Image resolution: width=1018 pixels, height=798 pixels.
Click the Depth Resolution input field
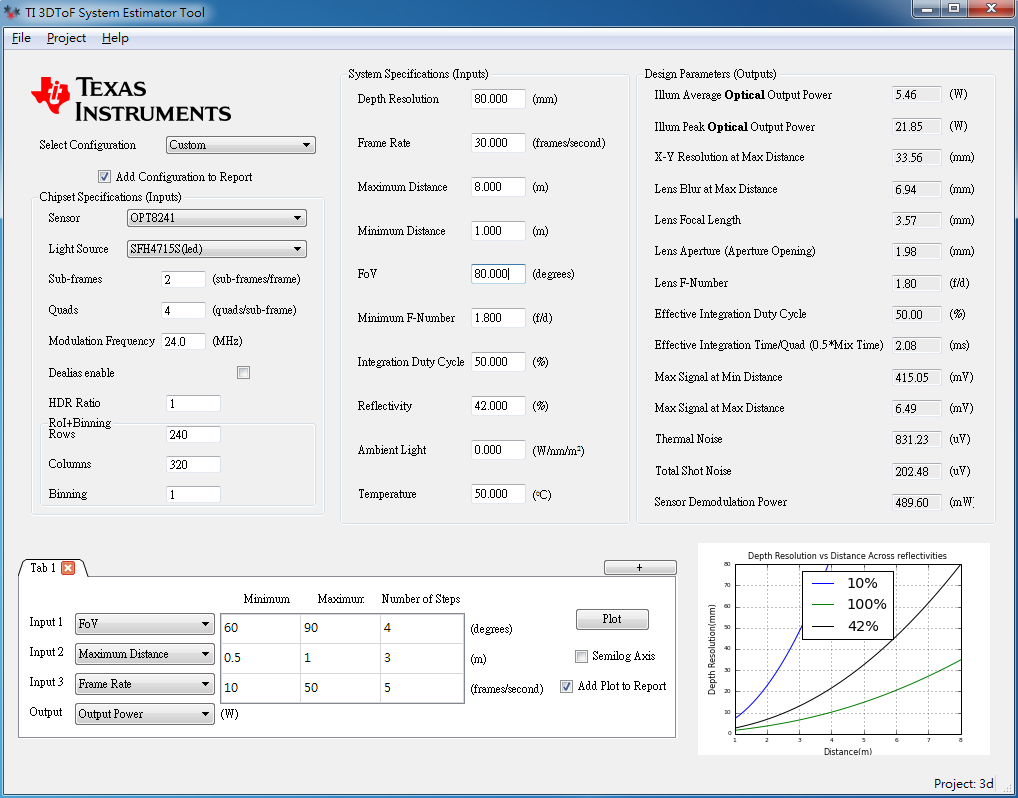tap(498, 99)
